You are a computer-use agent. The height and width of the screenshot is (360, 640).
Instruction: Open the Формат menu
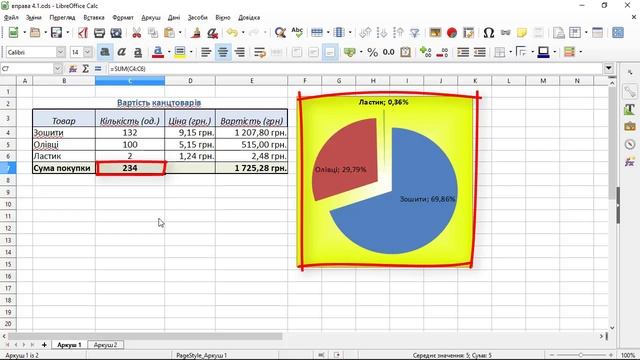tap(123, 18)
